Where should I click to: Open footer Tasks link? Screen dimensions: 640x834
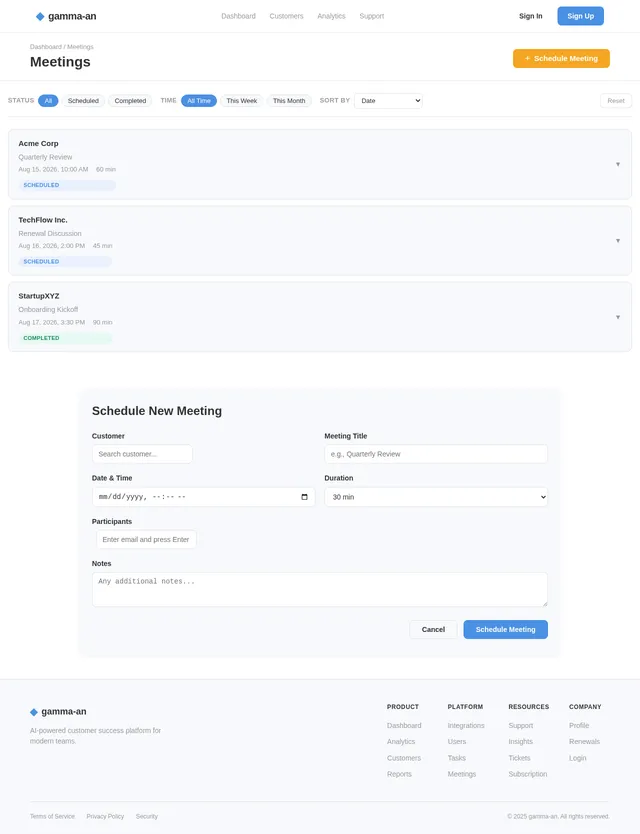[456, 758]
